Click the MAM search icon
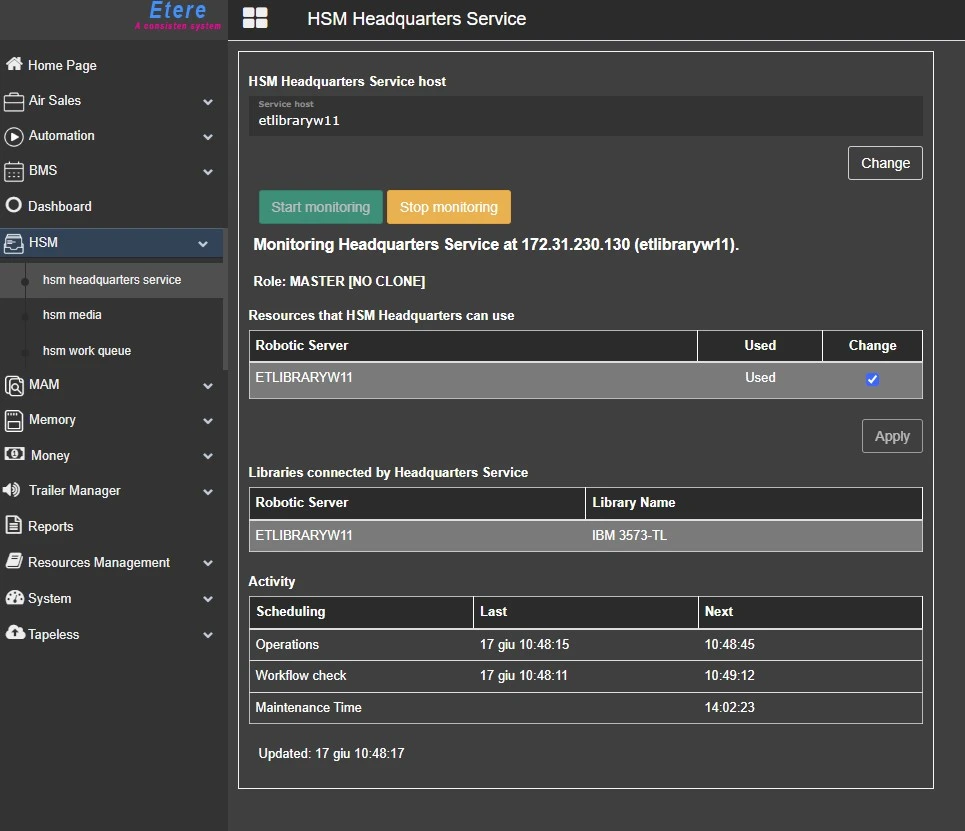965x831 pixels. click(14, 385)
